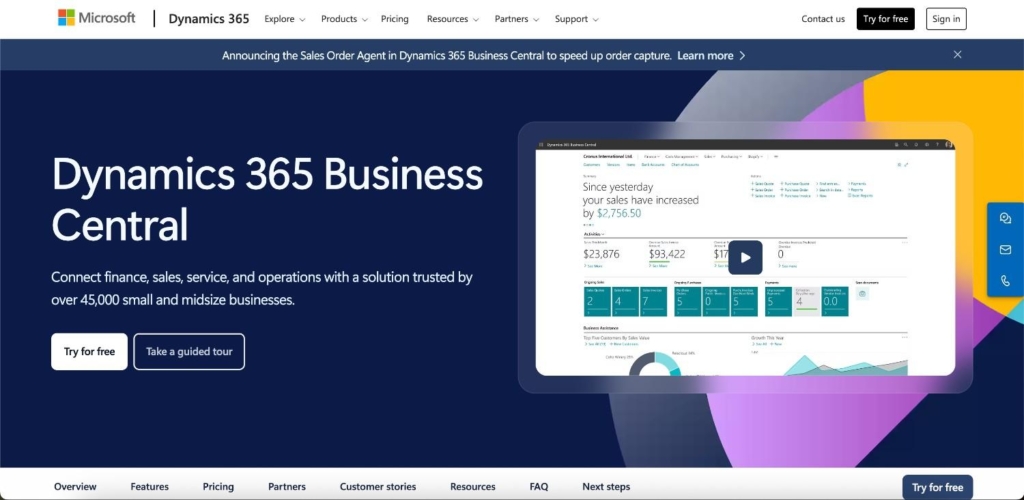
Task: Click the email envelope side icon
Action: click(1005, 250)
